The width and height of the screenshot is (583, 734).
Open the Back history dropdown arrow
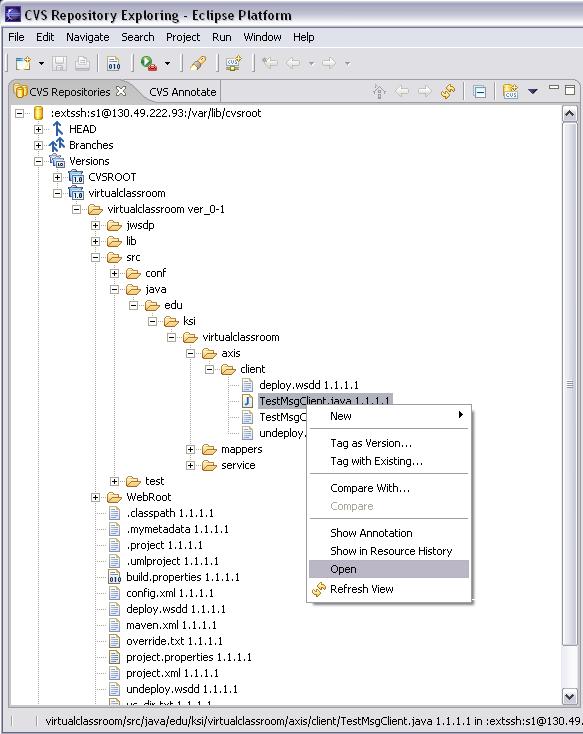click(311, 63)
